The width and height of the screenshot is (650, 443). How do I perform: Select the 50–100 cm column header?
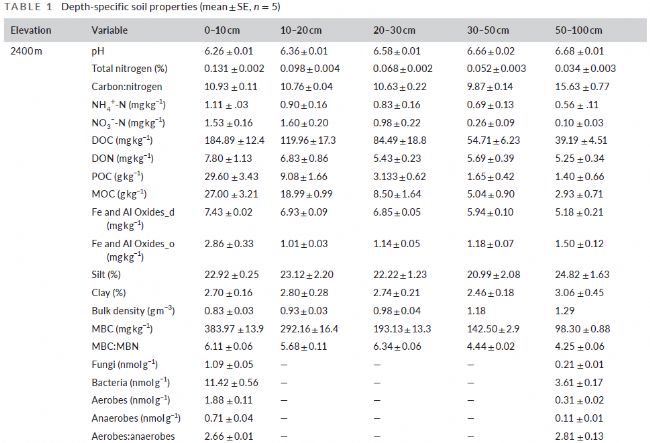click(x=582, y=29)
